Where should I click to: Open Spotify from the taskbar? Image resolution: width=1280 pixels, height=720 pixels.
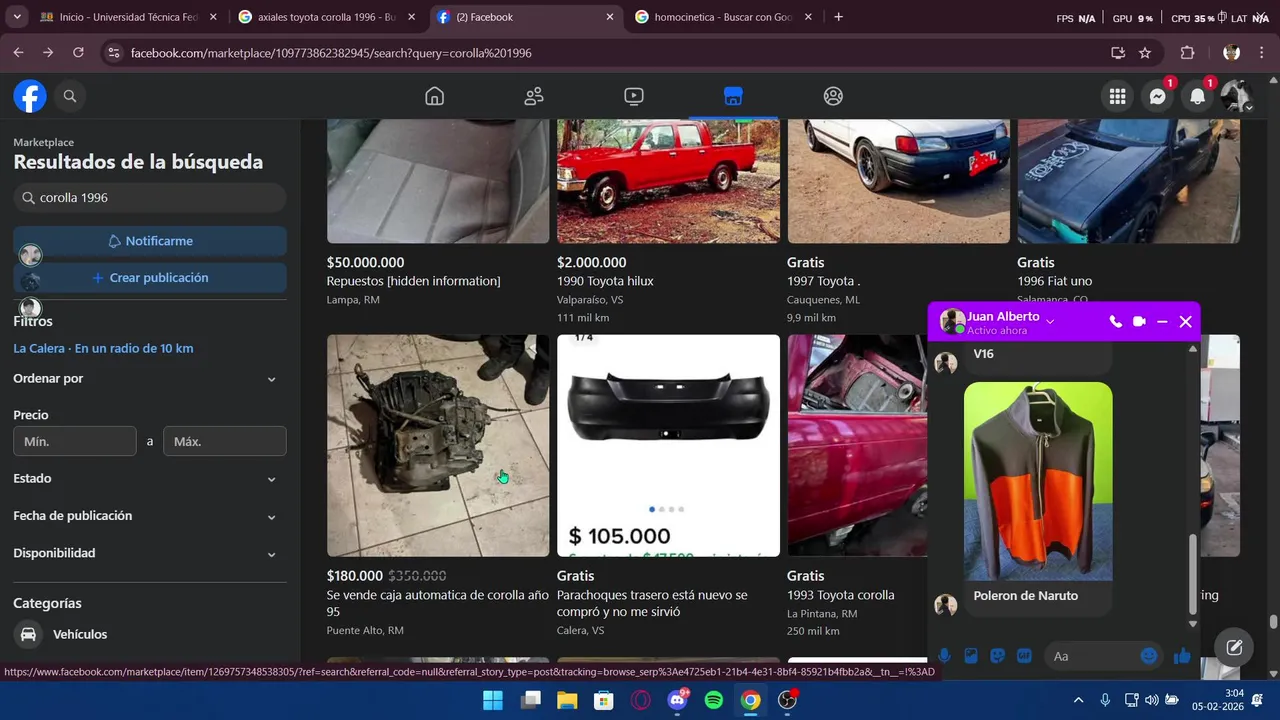click(714, 700)
